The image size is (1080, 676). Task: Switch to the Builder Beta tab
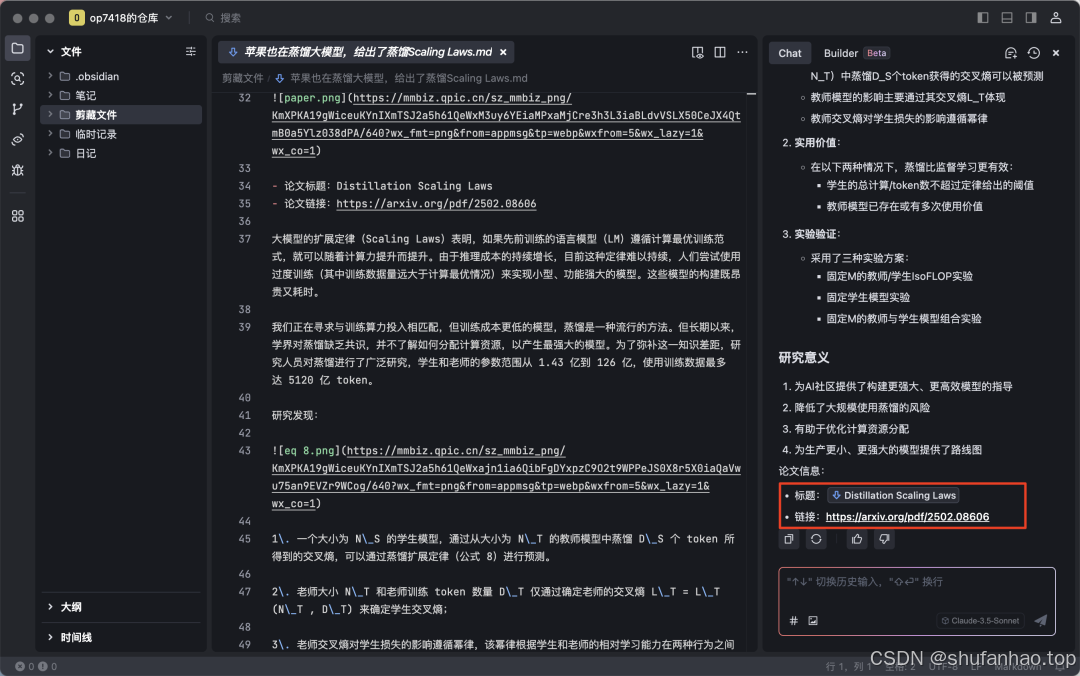coord(856,53)
